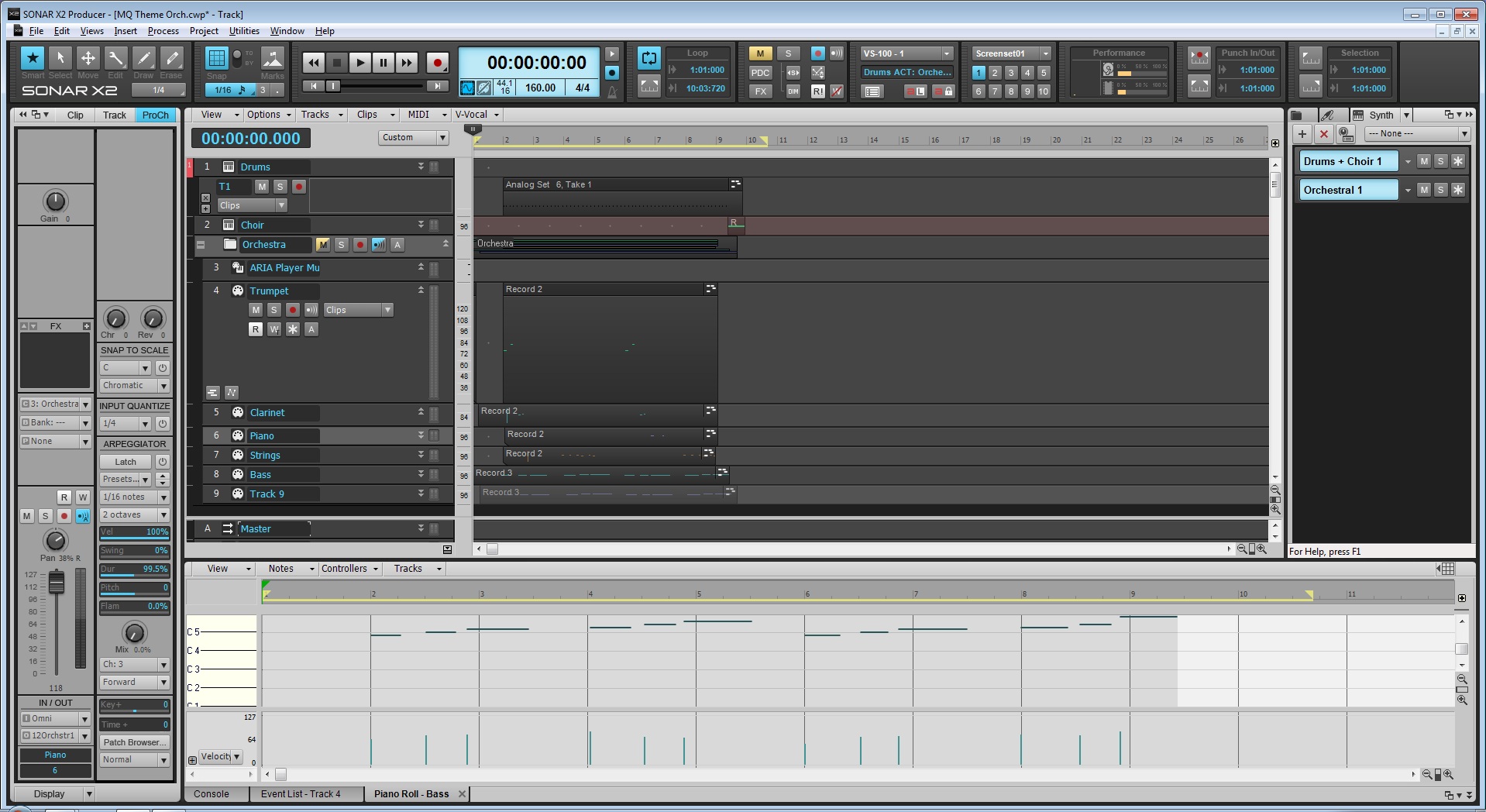This screenshot has height=812, width=1486.
Task: Collapse the Orchestra track folder
Action: tap(201, 245)
